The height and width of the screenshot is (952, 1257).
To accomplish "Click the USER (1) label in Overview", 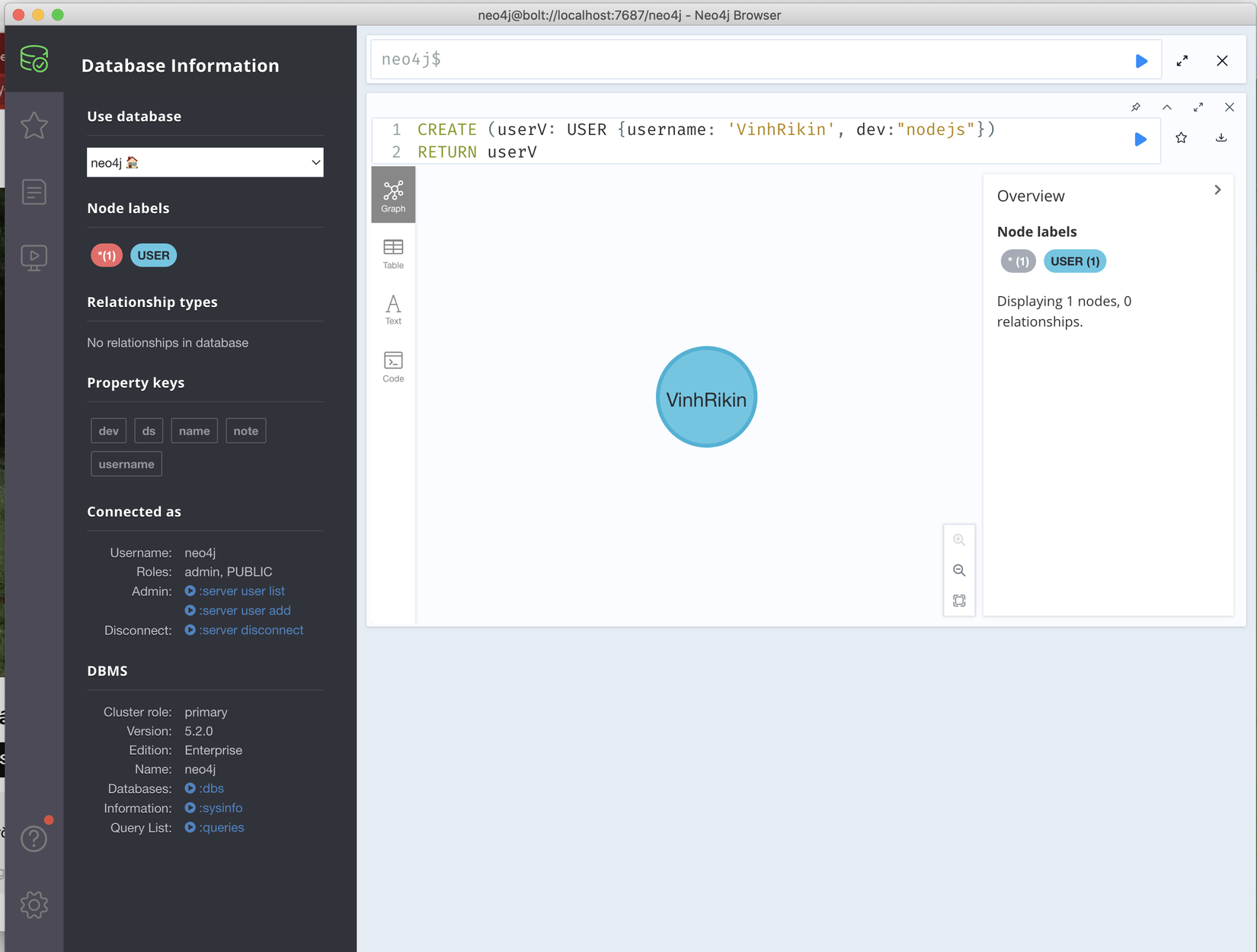I will 1075,261.
